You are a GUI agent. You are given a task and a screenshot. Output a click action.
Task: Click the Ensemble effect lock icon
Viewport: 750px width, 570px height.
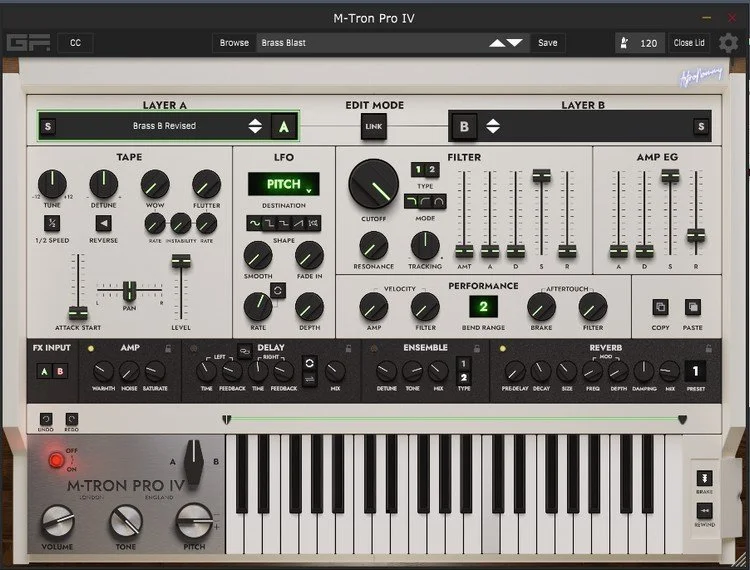(477, 349)
